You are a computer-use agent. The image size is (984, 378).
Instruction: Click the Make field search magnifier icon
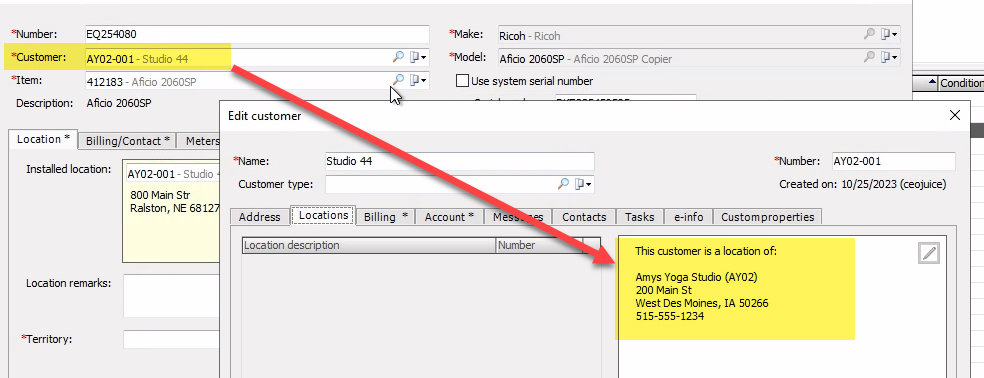pos(869,34)
